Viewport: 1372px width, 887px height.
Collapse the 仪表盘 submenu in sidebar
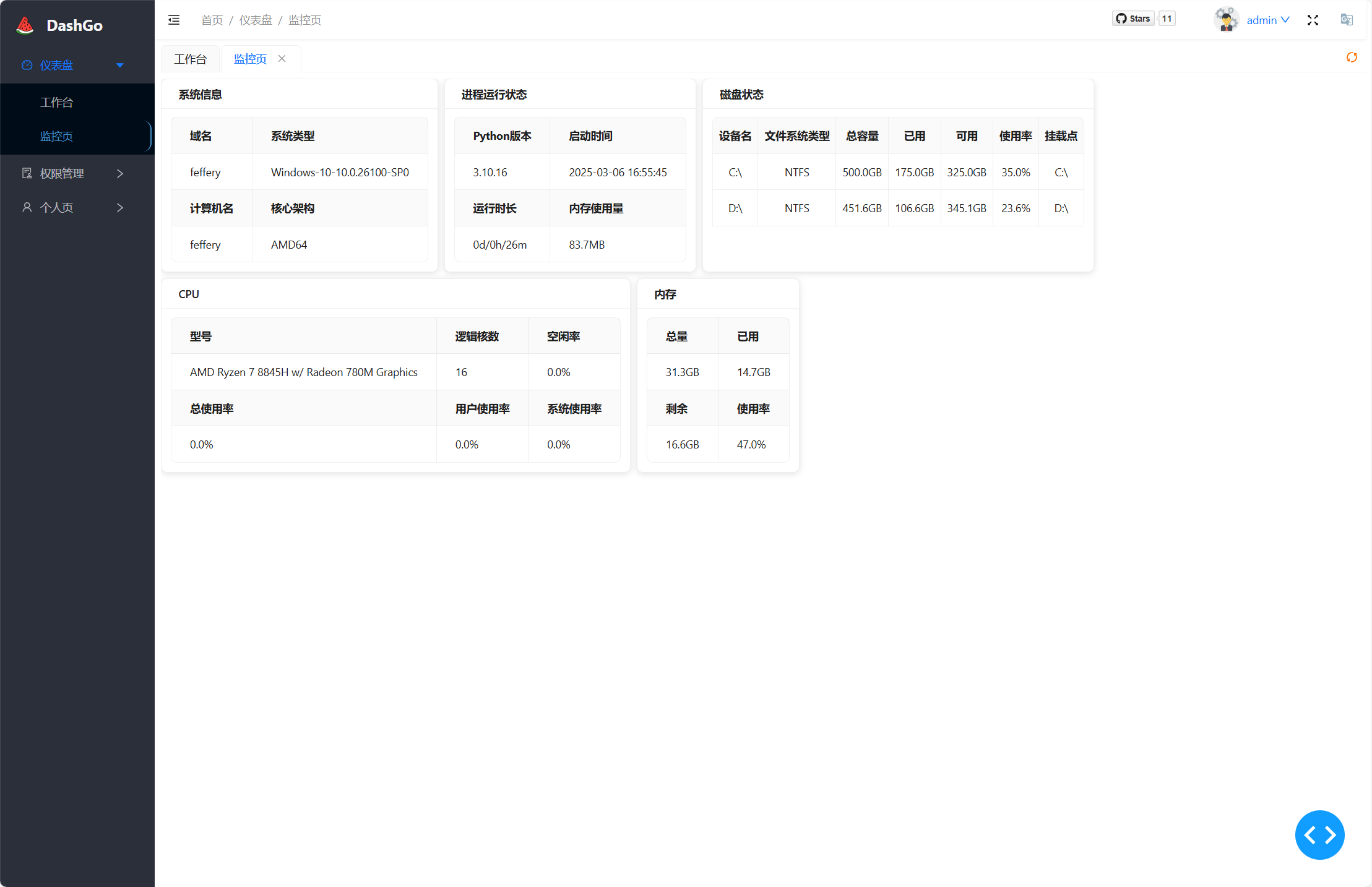[119, 65]
